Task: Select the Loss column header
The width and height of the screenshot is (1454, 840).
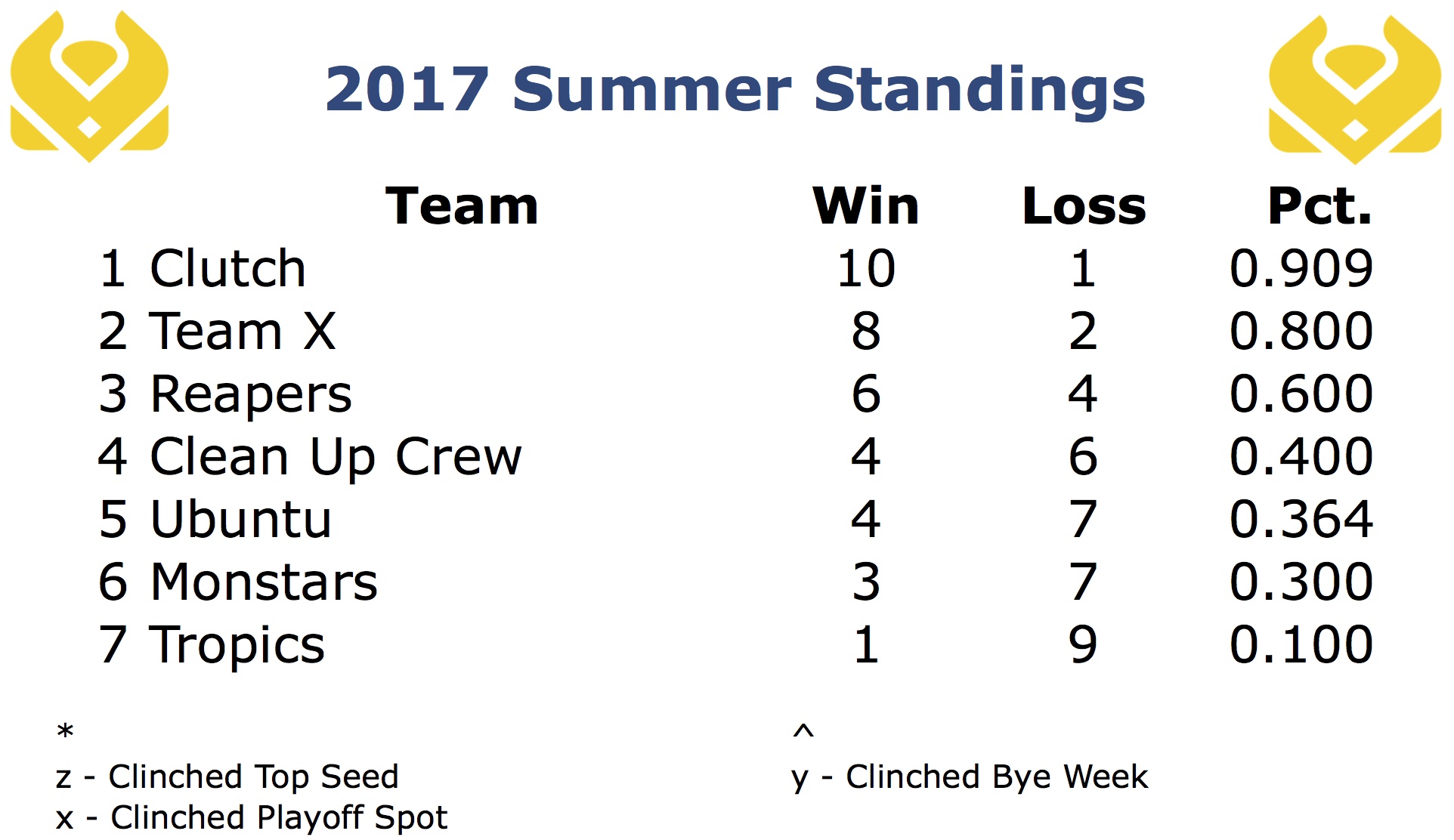Action: point(1084,205)
